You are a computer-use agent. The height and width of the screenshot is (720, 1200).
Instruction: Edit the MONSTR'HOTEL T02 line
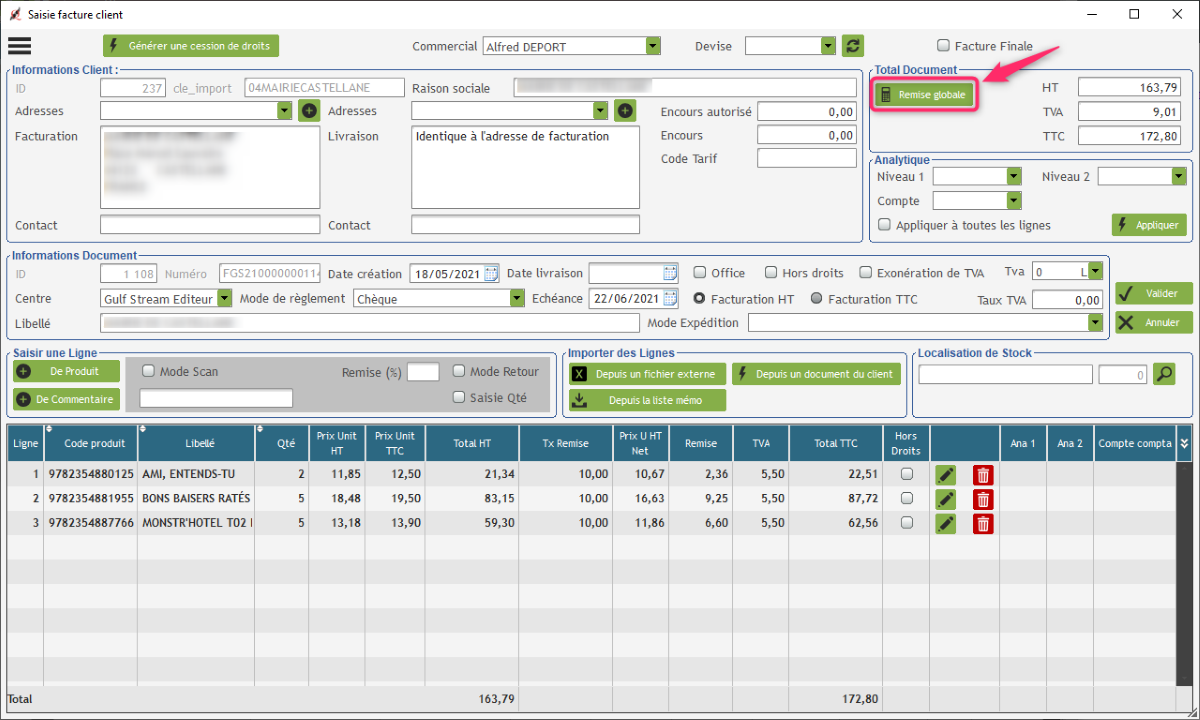[x=946, y=523]
